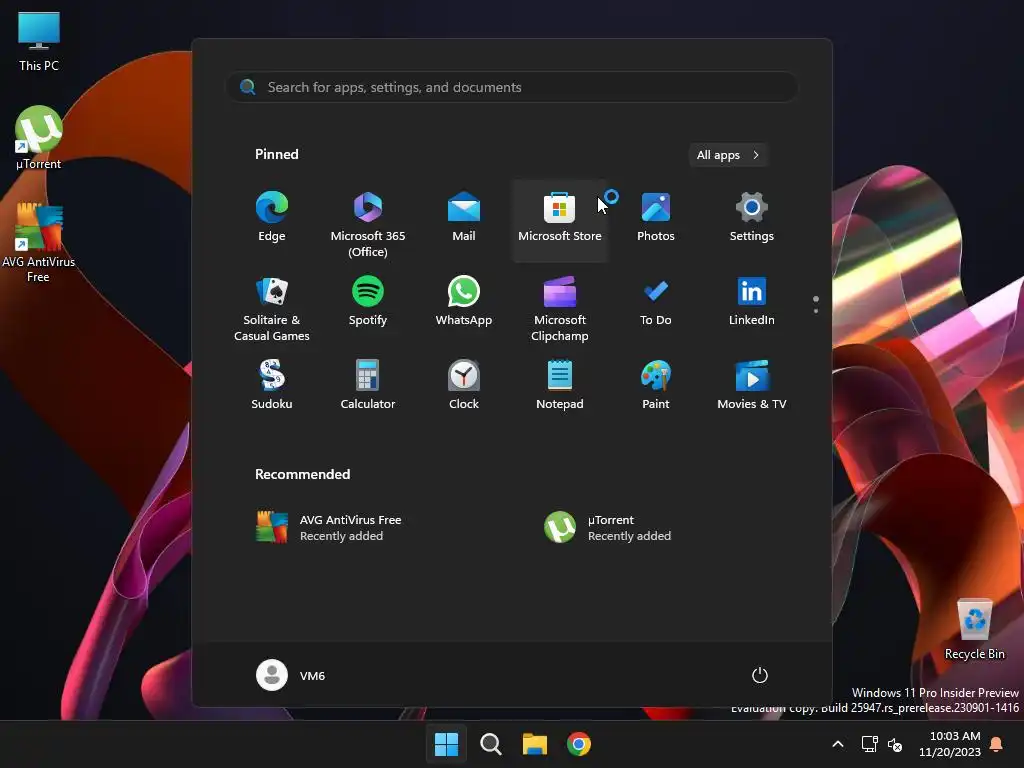Select This PC desktop icon

coord(39,42)
